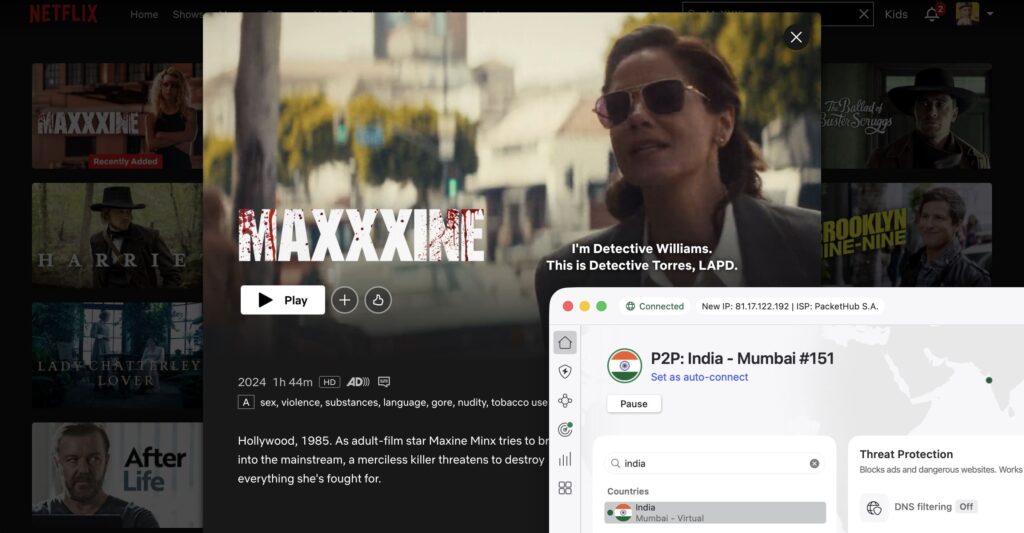Open the NordVPN Home sidebar icon
The width and height of the screenshot is (1024, 533).
[565, 342]
